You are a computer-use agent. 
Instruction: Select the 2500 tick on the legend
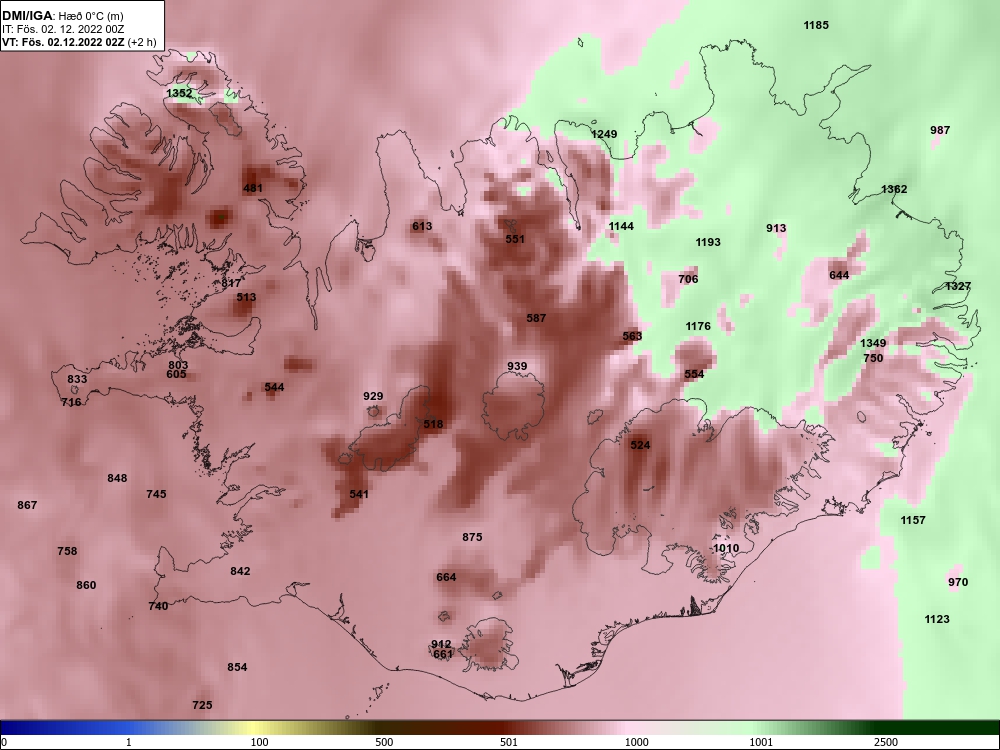(x=886, y=742)
